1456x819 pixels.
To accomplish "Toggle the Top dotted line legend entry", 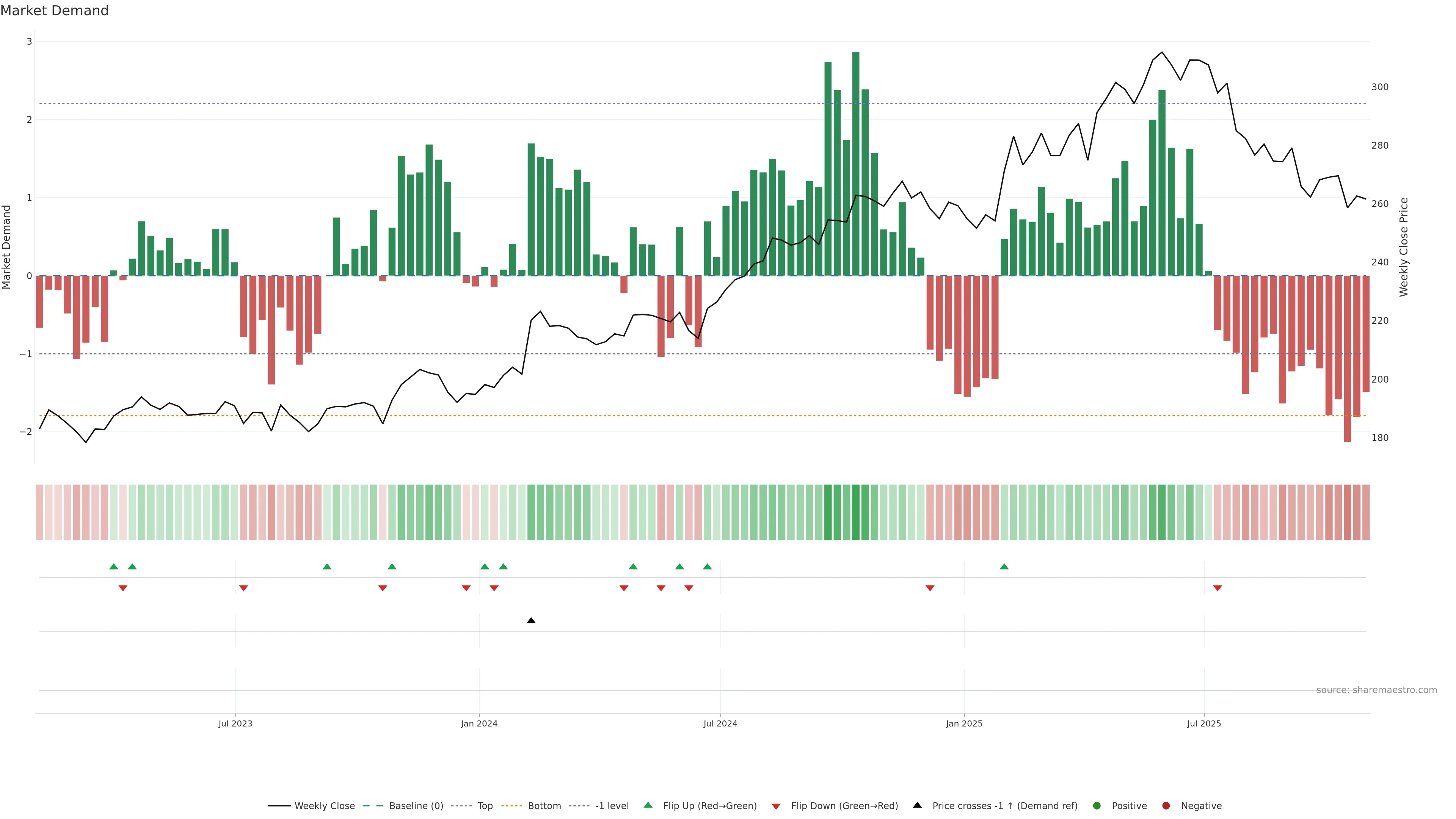I will click(485, 806).
